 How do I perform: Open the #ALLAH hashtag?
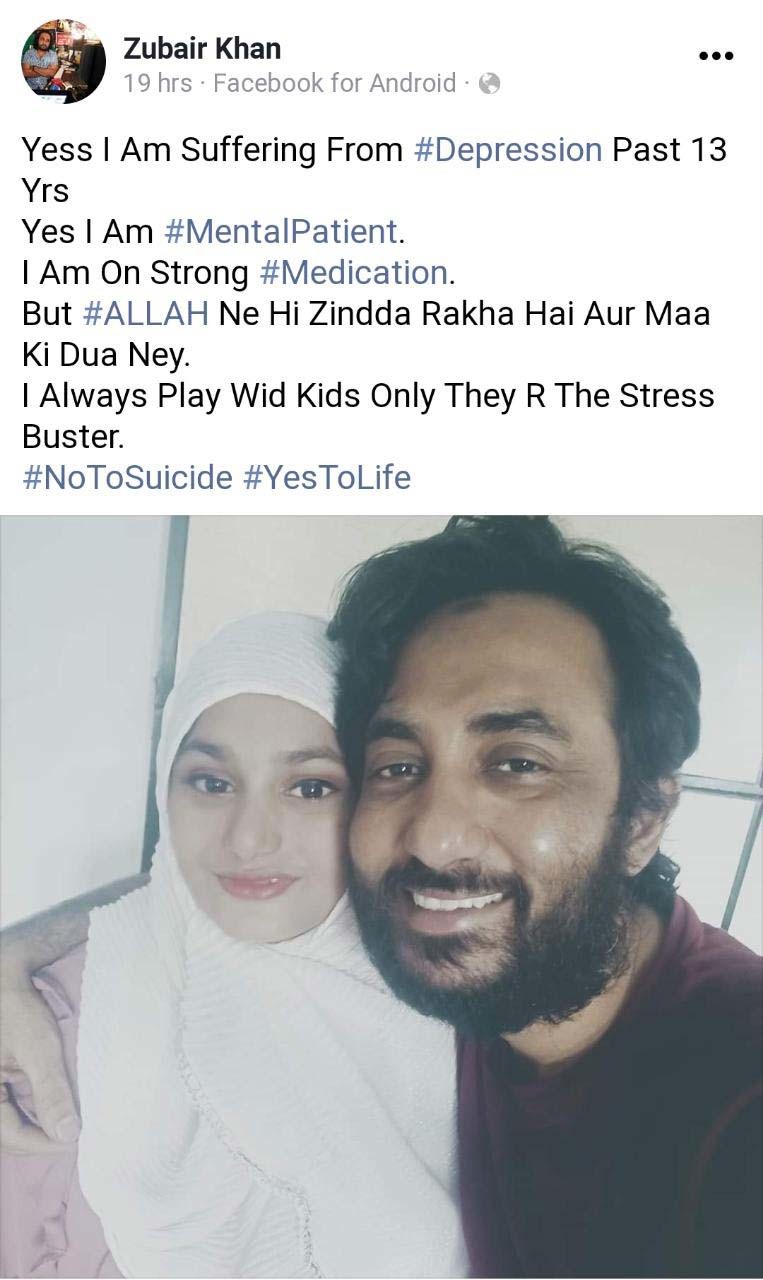click(x=145, y=314)
